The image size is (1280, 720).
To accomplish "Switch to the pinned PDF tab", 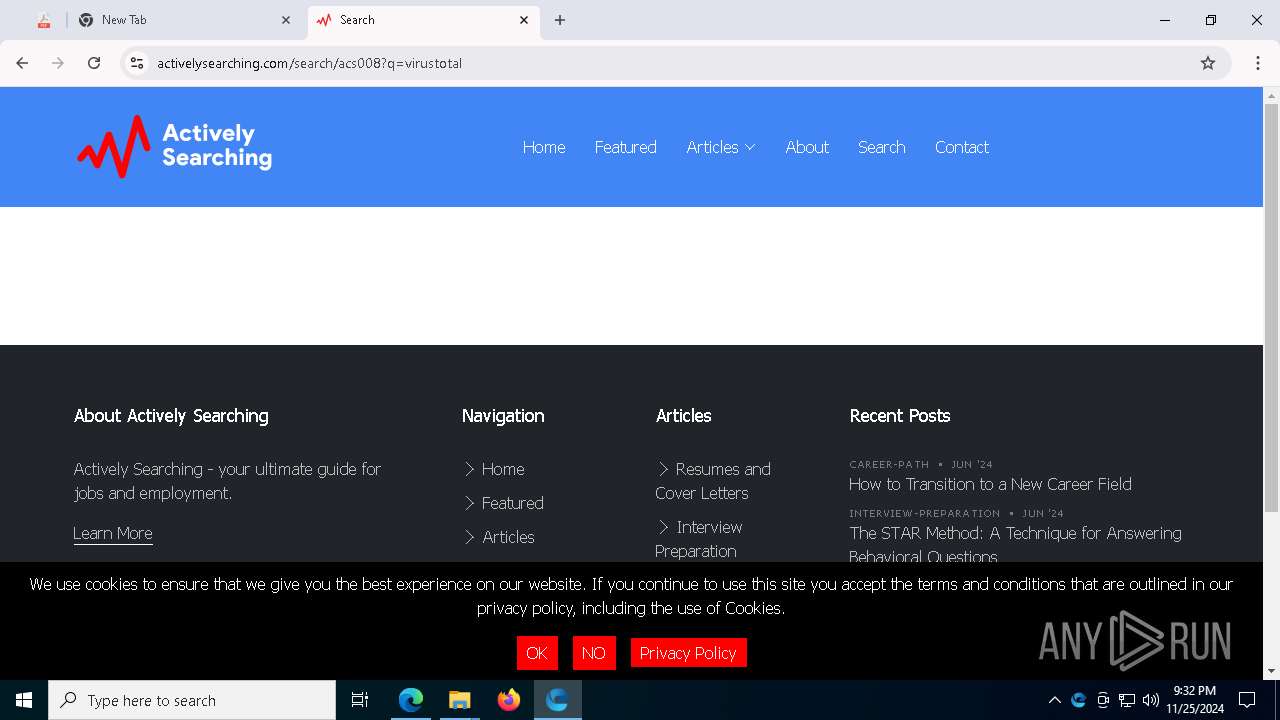I will click(44, 20).
